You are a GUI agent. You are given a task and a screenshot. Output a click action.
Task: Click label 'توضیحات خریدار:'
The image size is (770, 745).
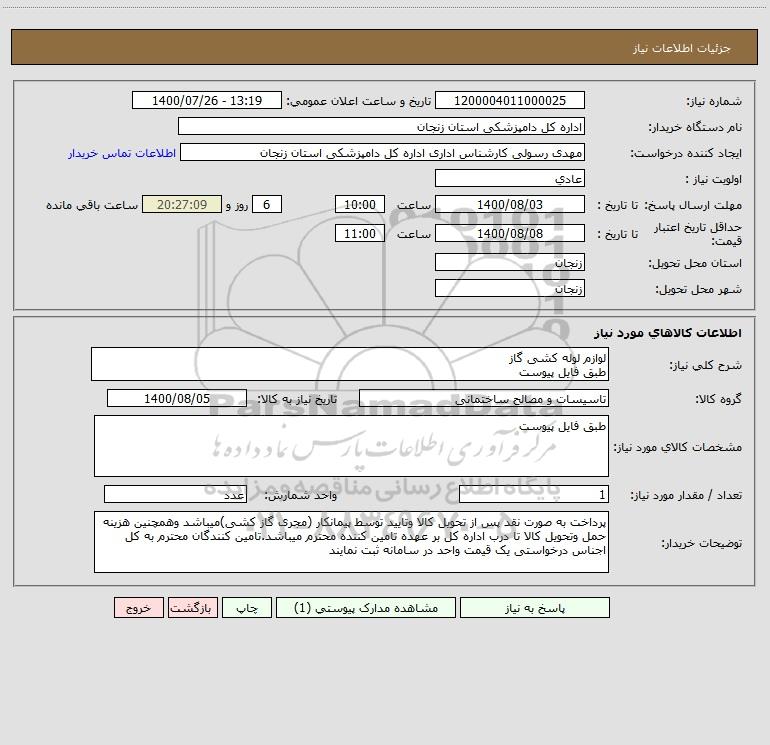[702, 543]
